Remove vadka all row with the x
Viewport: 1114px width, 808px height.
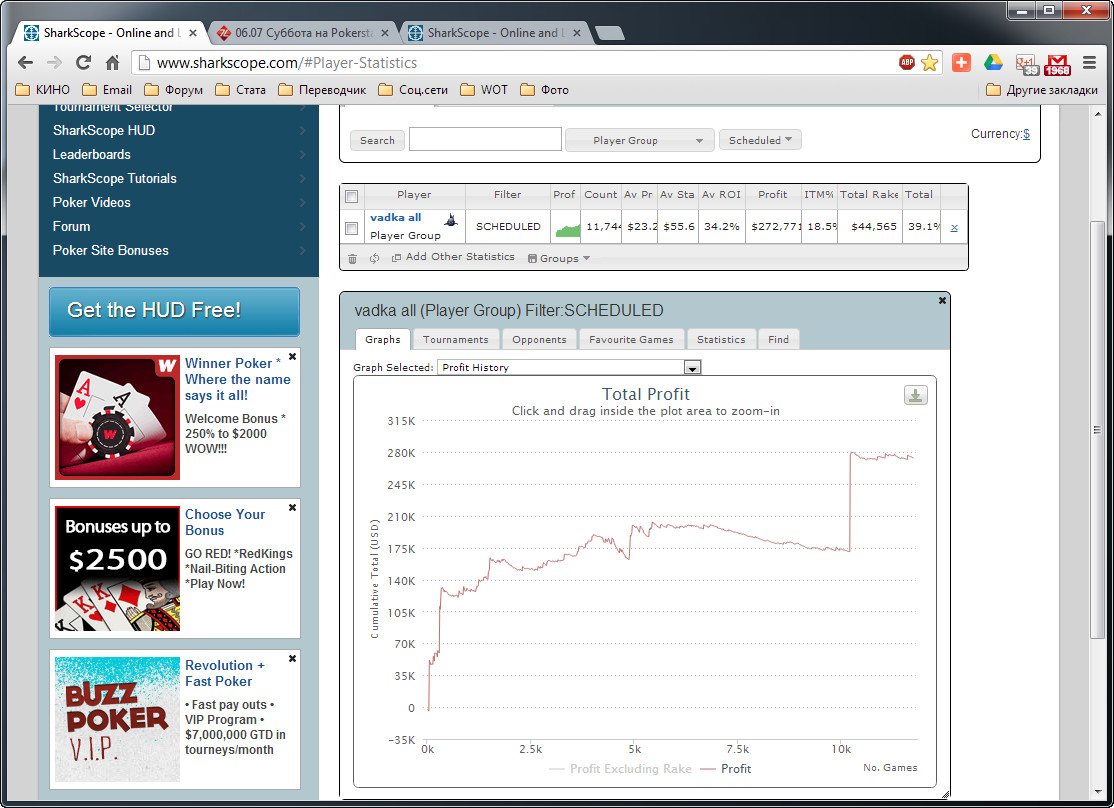coord(954,228)
